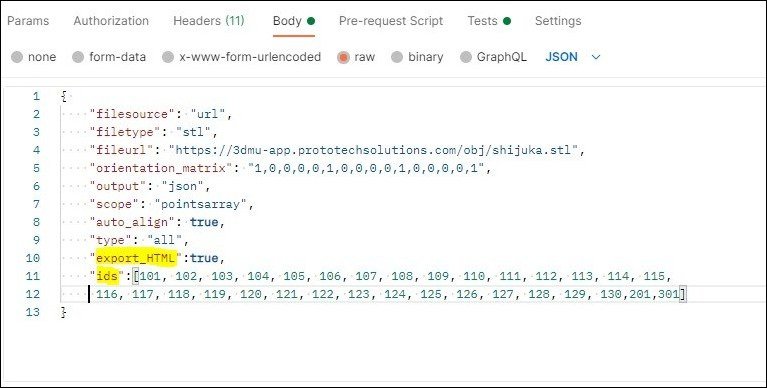Click line number 5 in gutter
Screen dimensions: 767x388
pyautogui.click(x=37, y=168)
